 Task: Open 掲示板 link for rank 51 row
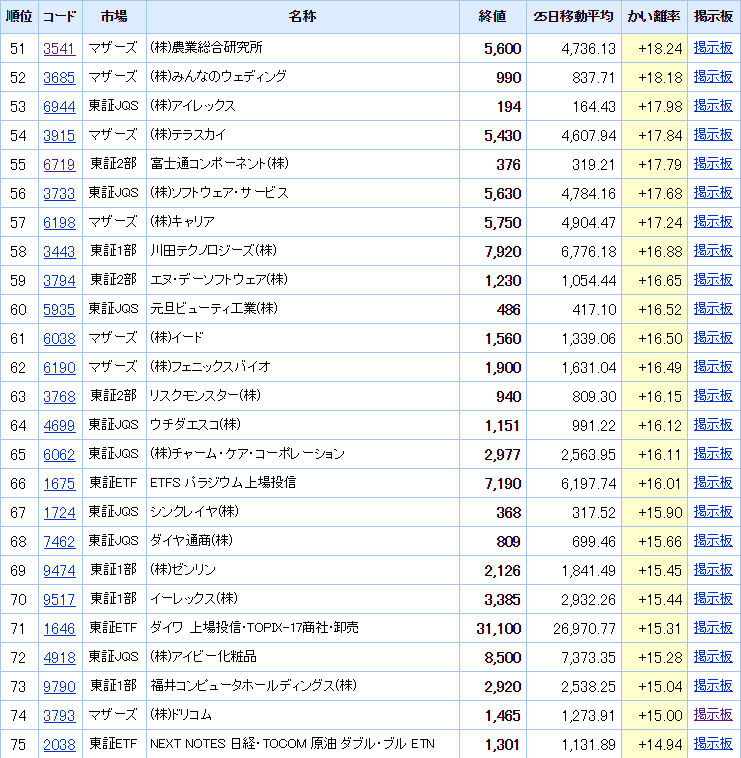(x=713, y=48)
